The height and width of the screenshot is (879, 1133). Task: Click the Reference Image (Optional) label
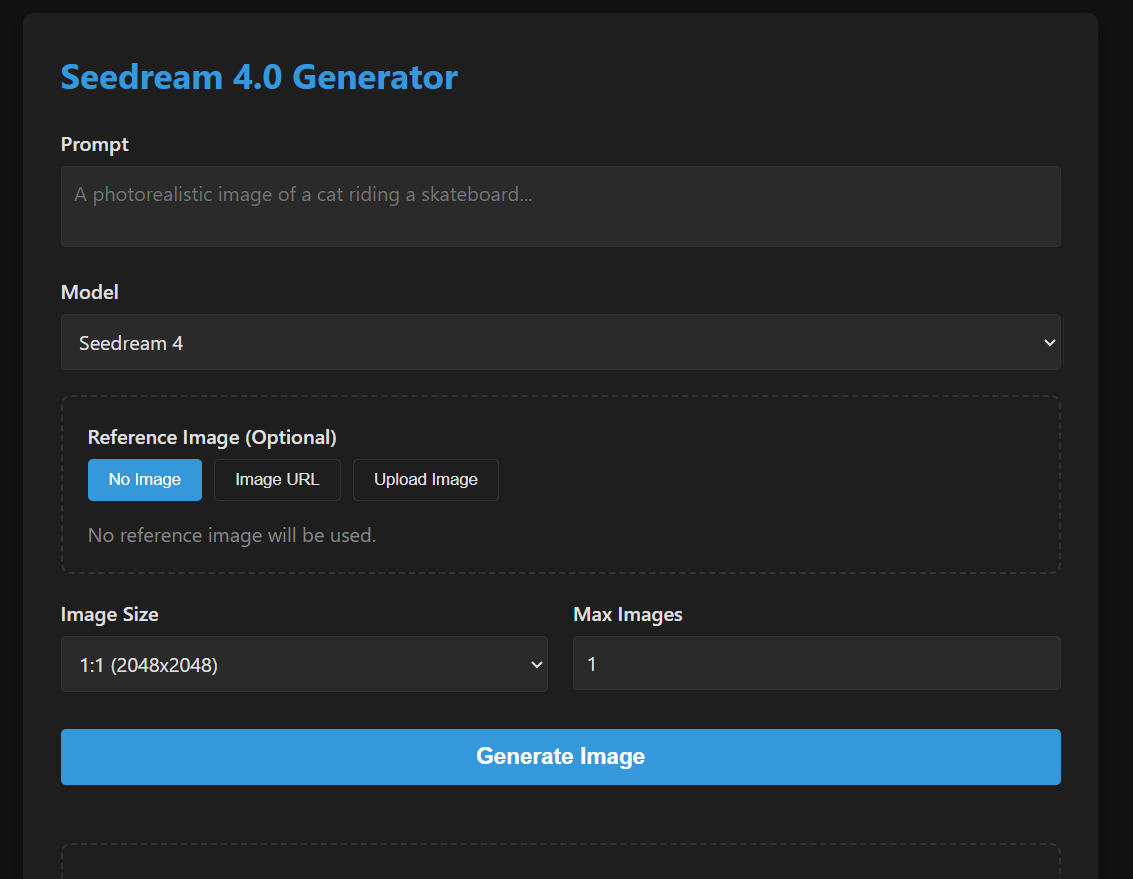pyautogui.click(x=212, y=438)
